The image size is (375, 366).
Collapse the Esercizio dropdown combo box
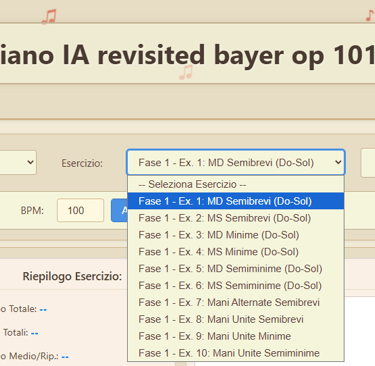[236, 162]
